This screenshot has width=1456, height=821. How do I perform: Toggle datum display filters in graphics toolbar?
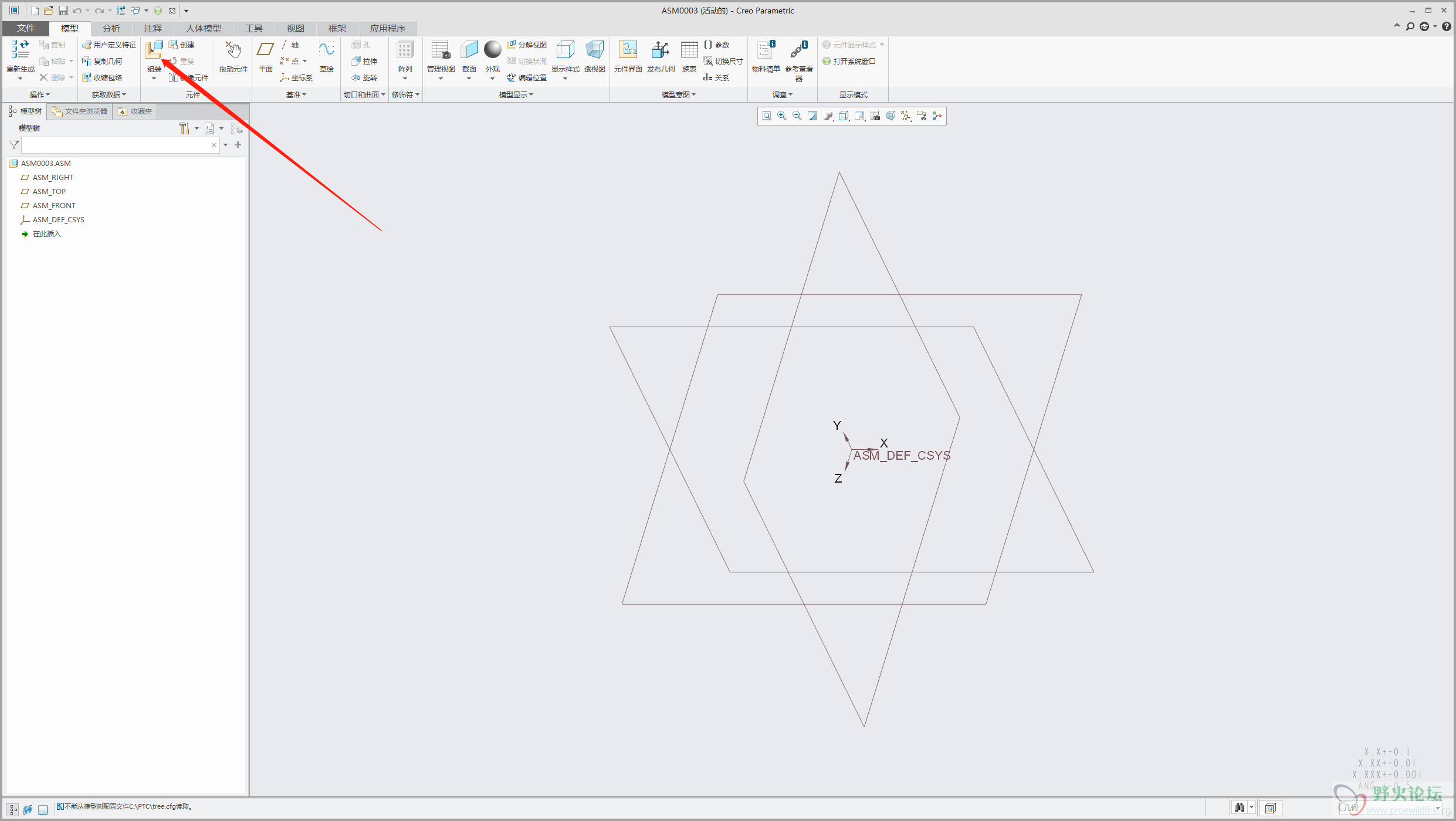click(906, 116)
